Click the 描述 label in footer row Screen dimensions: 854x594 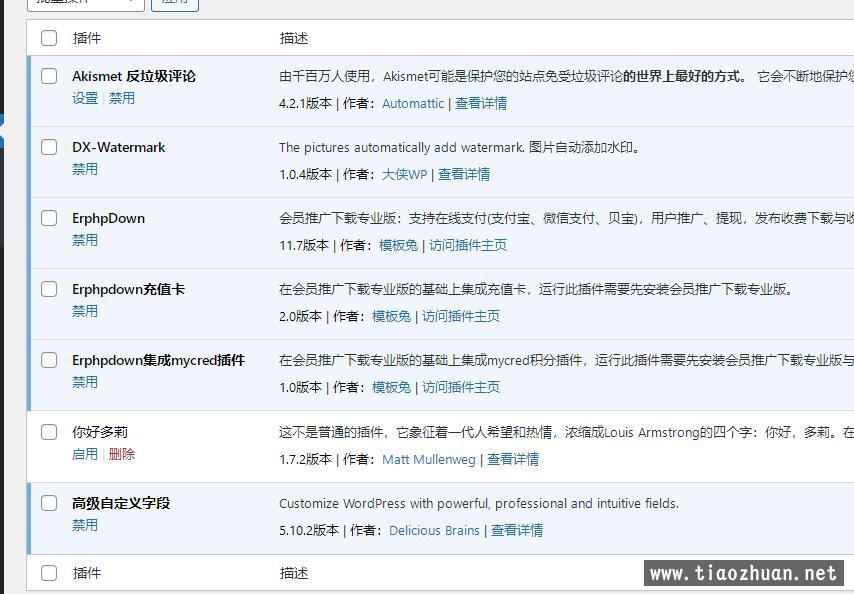tap(294, 573)
